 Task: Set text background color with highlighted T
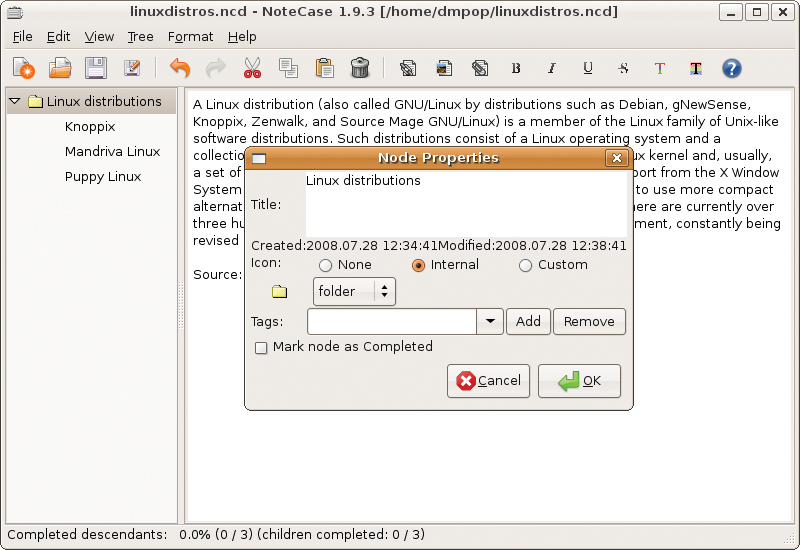click(696, 68)
